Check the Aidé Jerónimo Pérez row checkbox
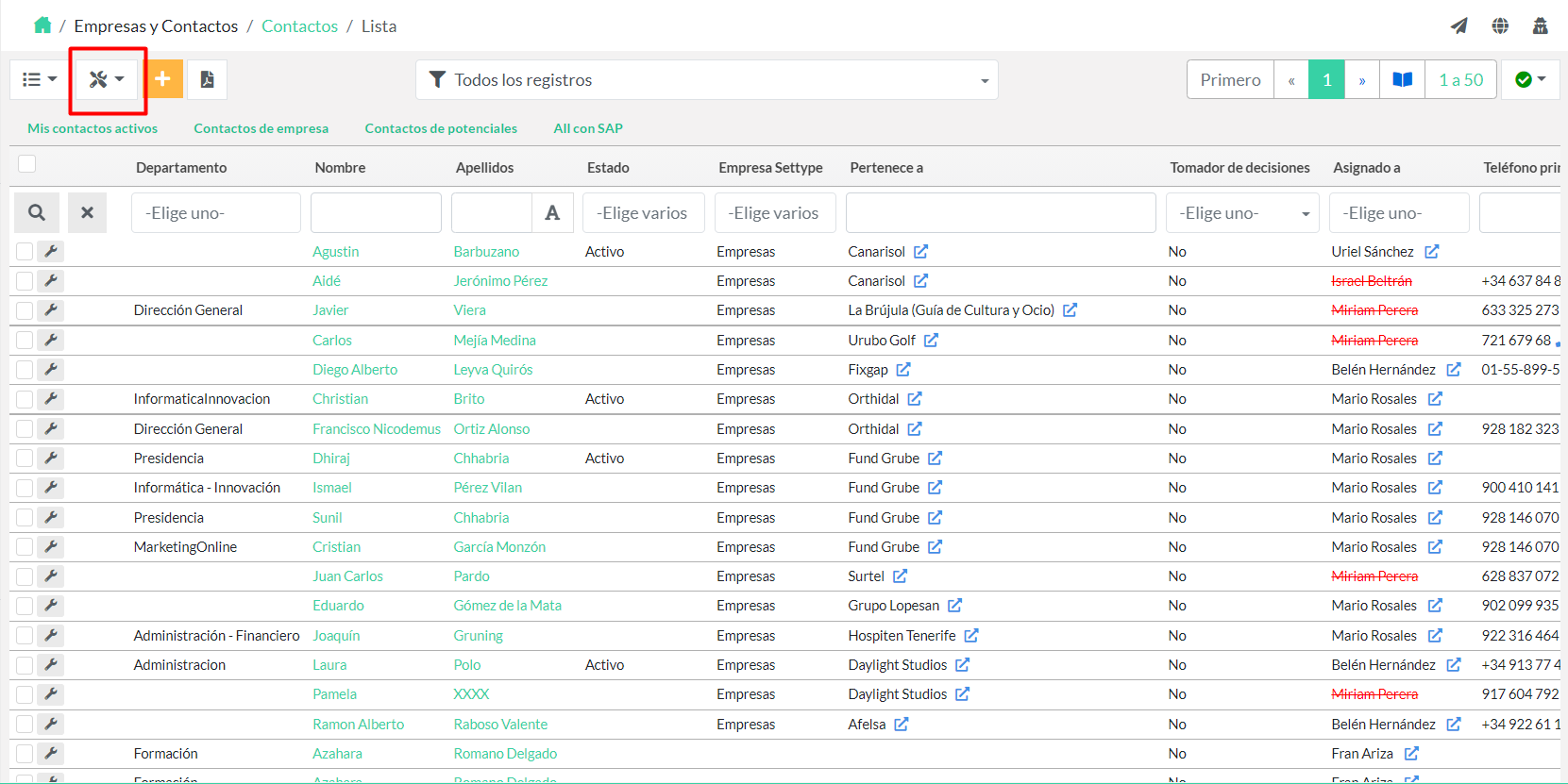 pyautogui.click(x=25, y=281)
